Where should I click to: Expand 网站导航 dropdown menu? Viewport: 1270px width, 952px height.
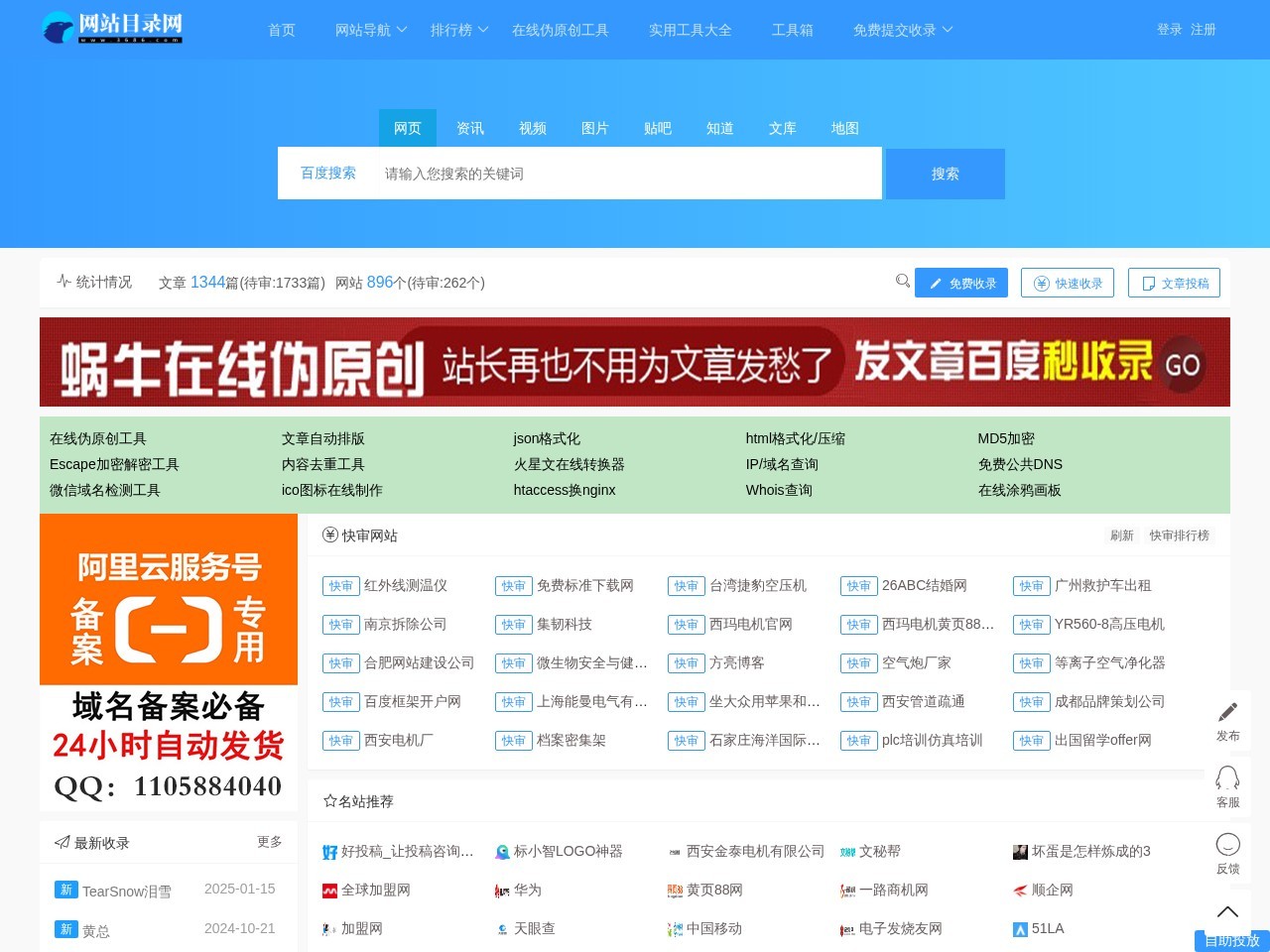point(371,30)
